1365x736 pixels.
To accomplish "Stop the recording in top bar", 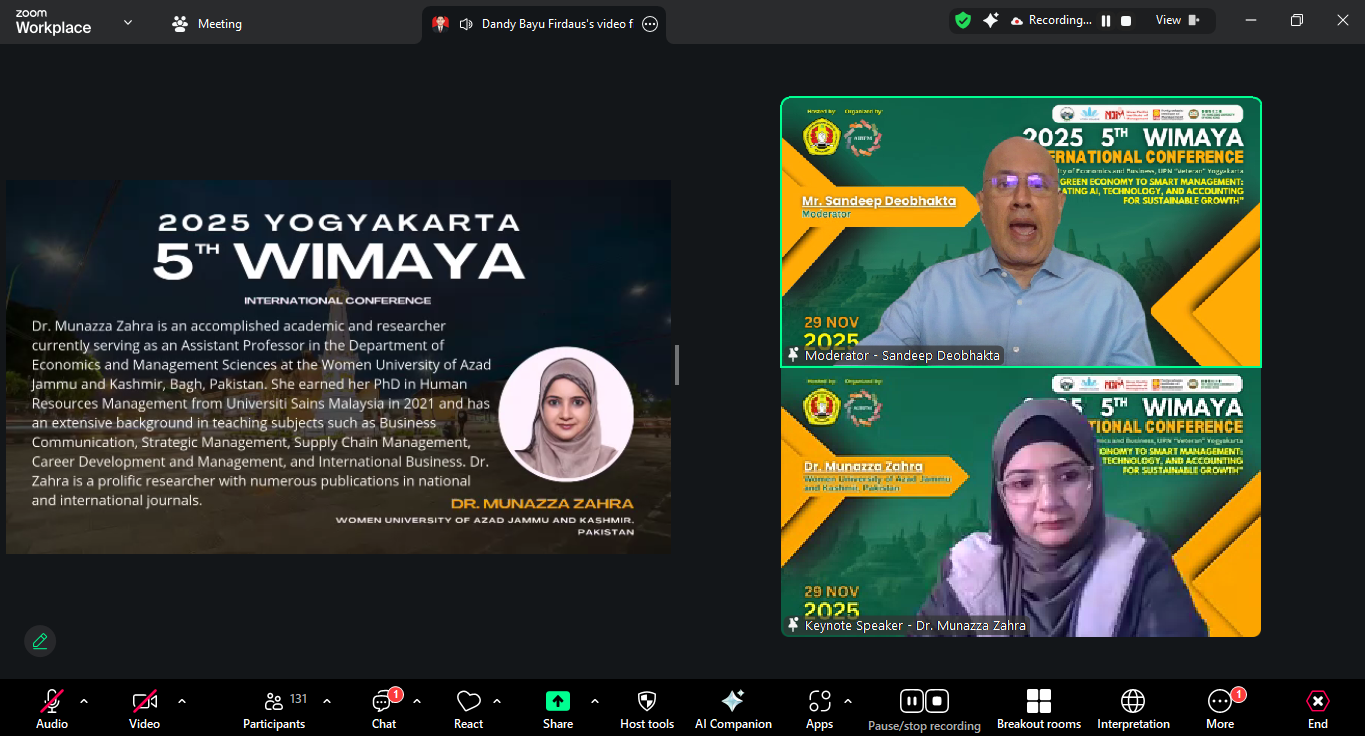I will pyautogui.click(x=1126, y=20).
